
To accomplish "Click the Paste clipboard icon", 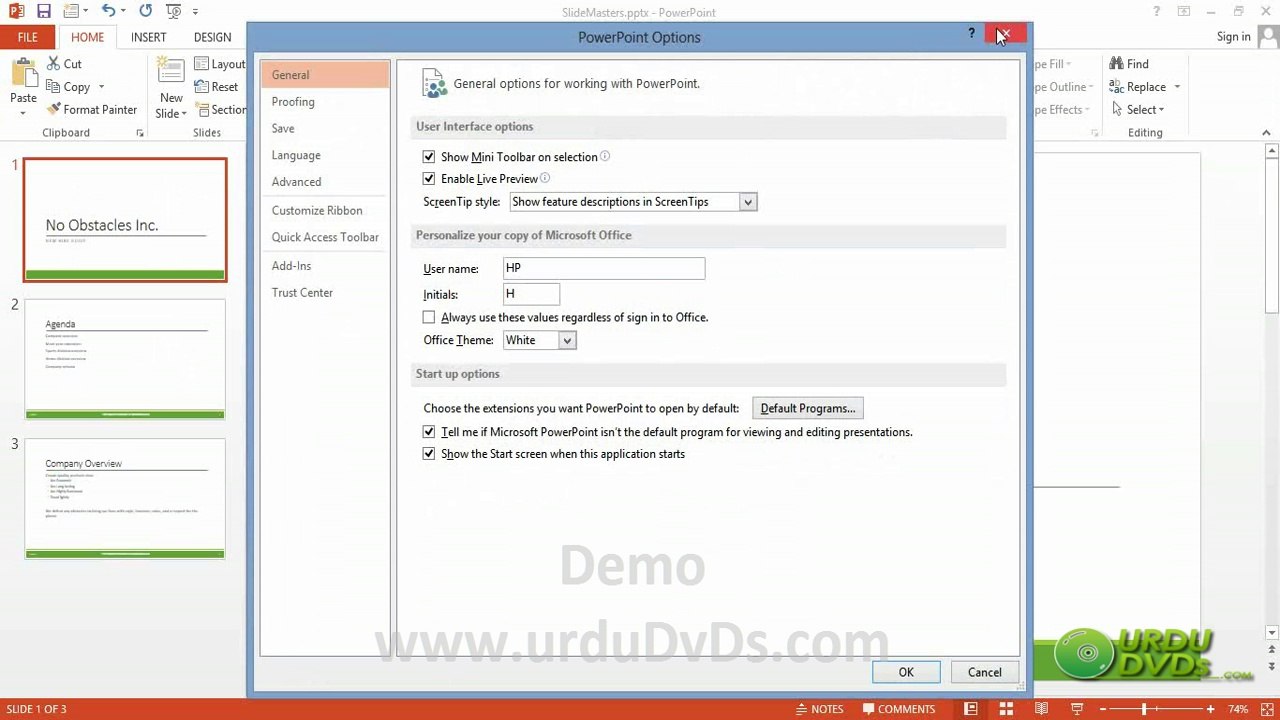I will (23, 73).
